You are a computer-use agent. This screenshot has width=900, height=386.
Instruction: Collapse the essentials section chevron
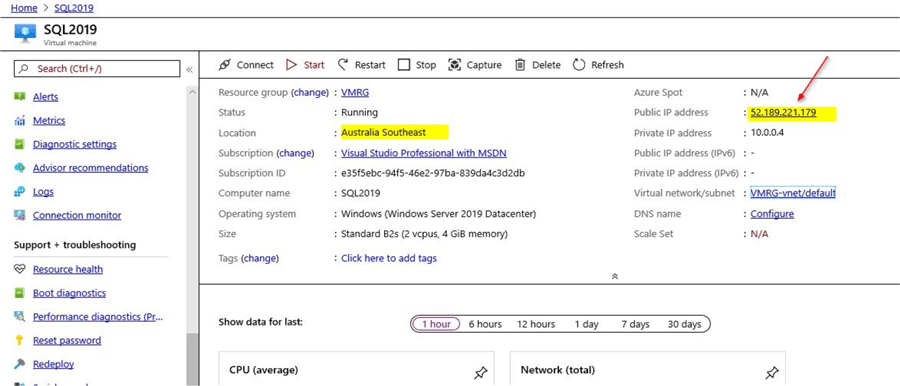pyautogui.click(x=615, y=276)
